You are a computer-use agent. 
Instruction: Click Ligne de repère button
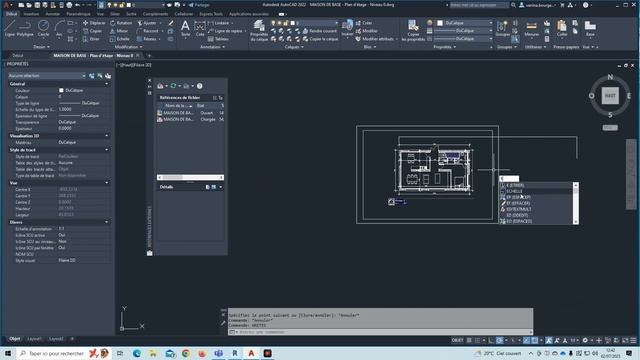[225, 31]
